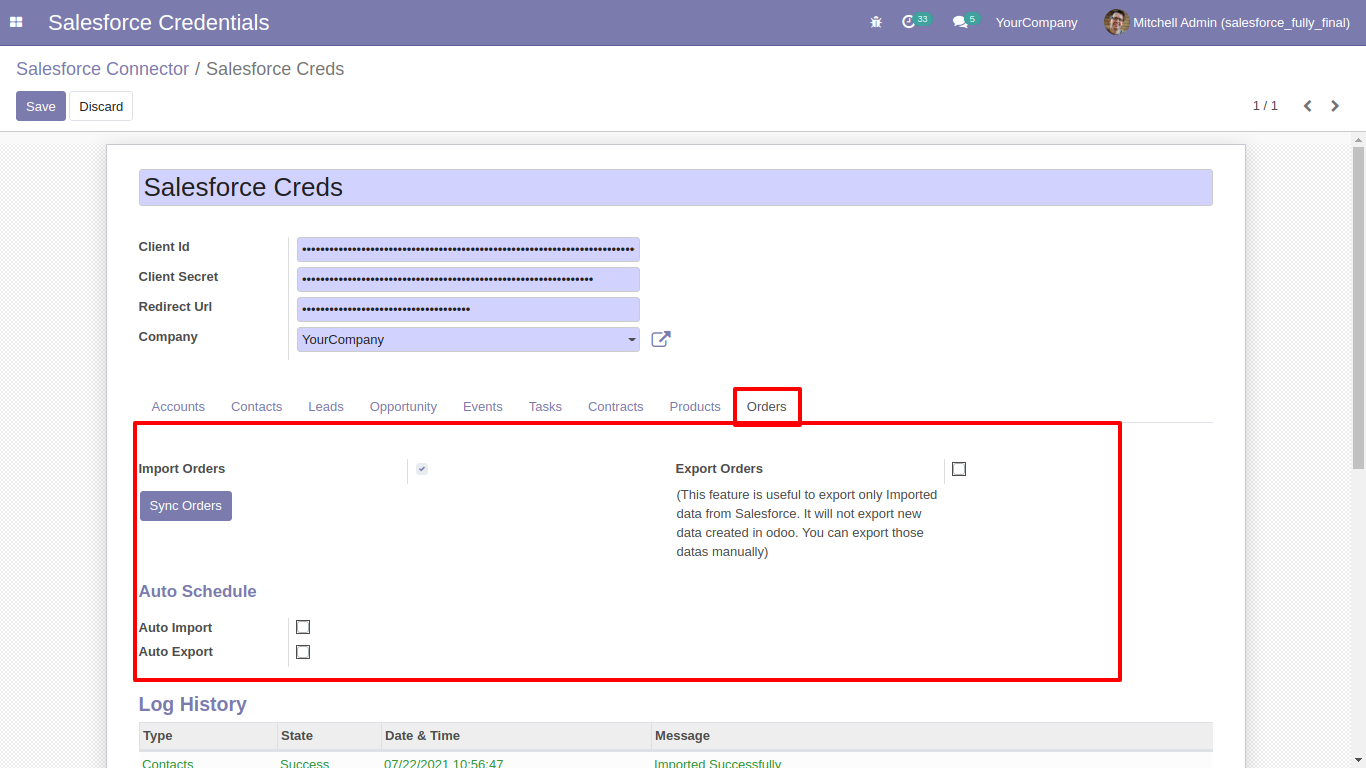Click the 1 / 1 pager counter
The height and width of the screenshot is (768, 1366).
(1265, 106)
